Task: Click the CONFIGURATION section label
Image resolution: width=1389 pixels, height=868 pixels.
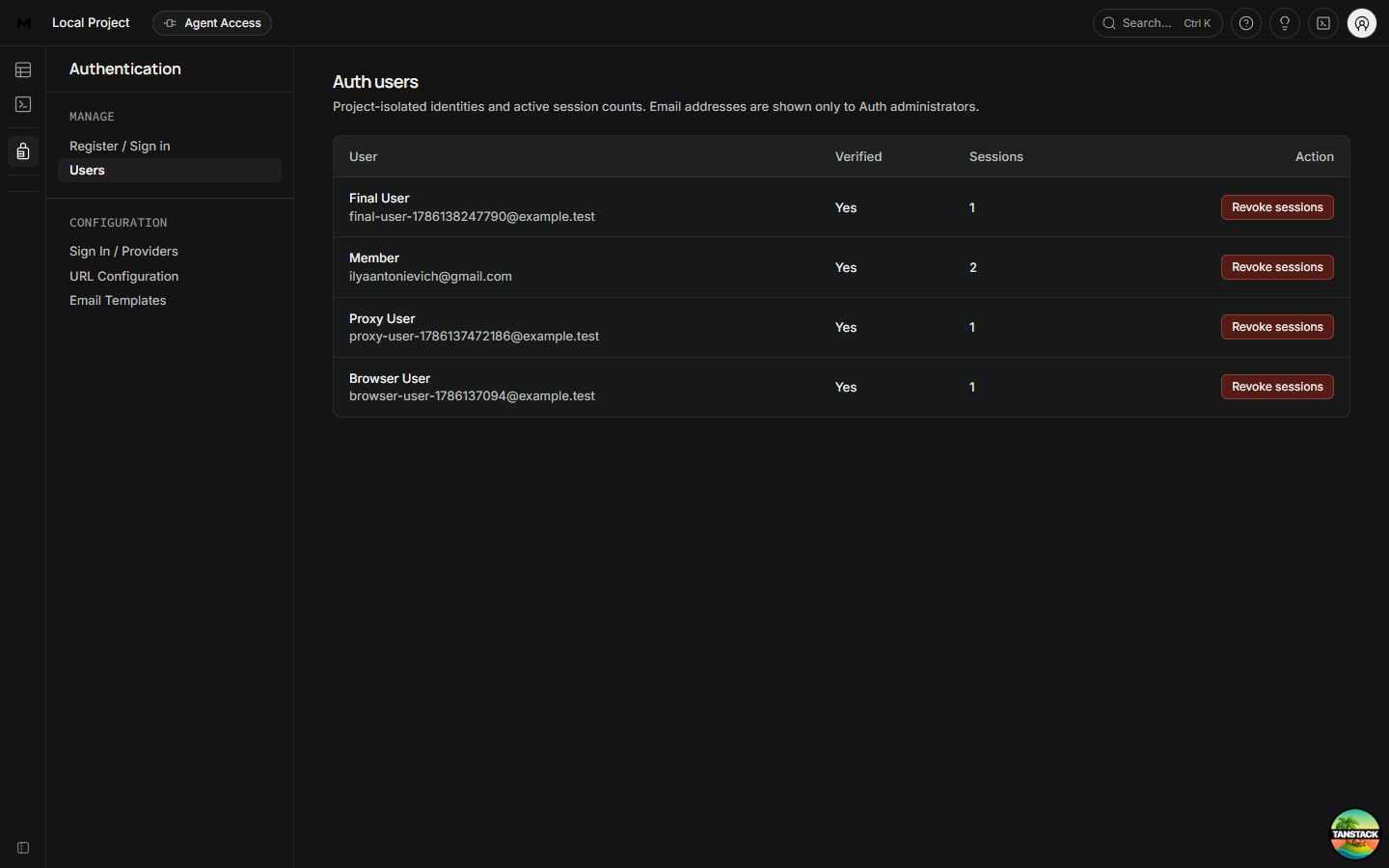Action: [x=119, y=223]
